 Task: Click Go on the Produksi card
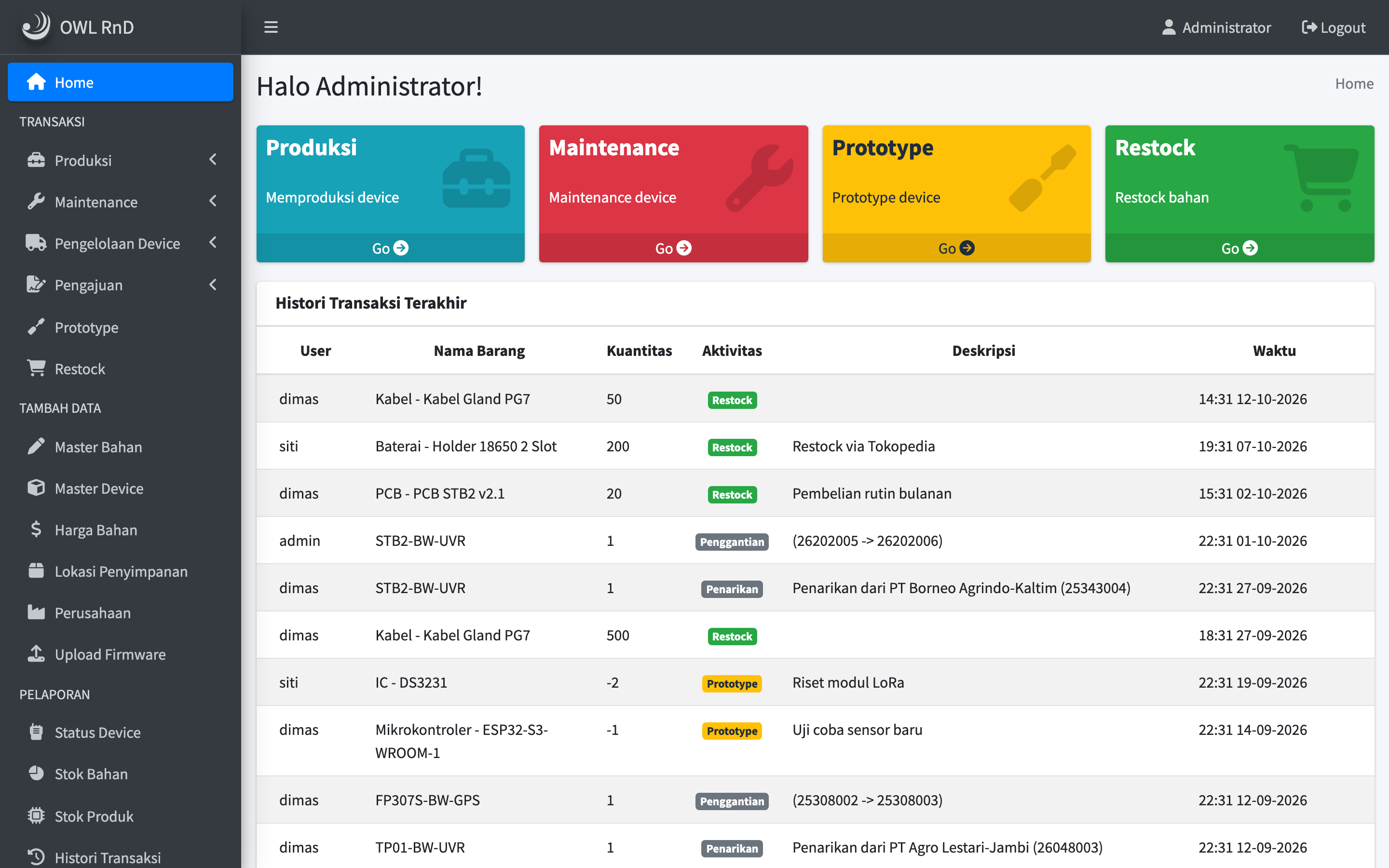point(390,248)
